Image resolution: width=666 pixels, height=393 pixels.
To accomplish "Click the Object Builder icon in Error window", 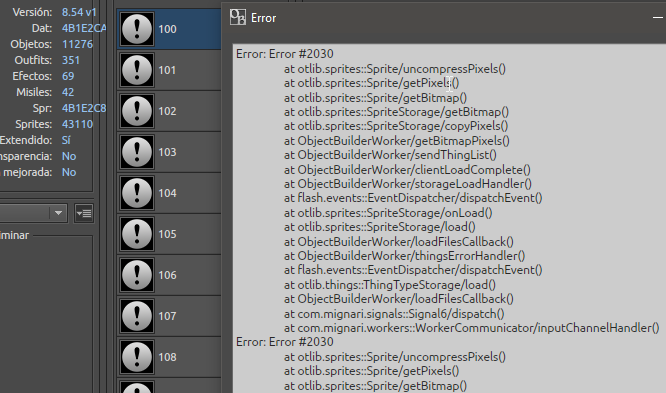I will point(238,18).
